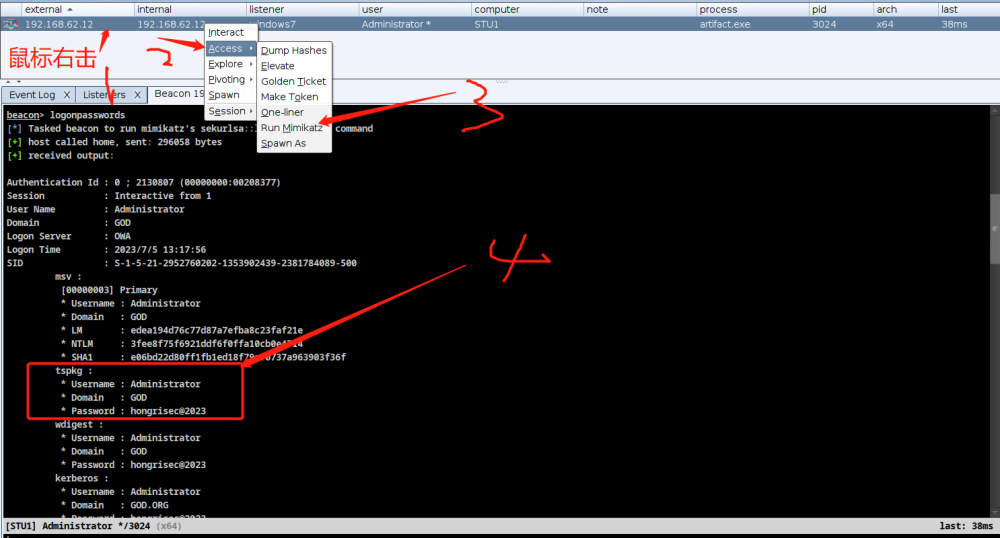Image resolution: width=1000 pixels, height=538 pixels.
Task: Select Elevate in Access submenu
Action: tap(278, 66)
